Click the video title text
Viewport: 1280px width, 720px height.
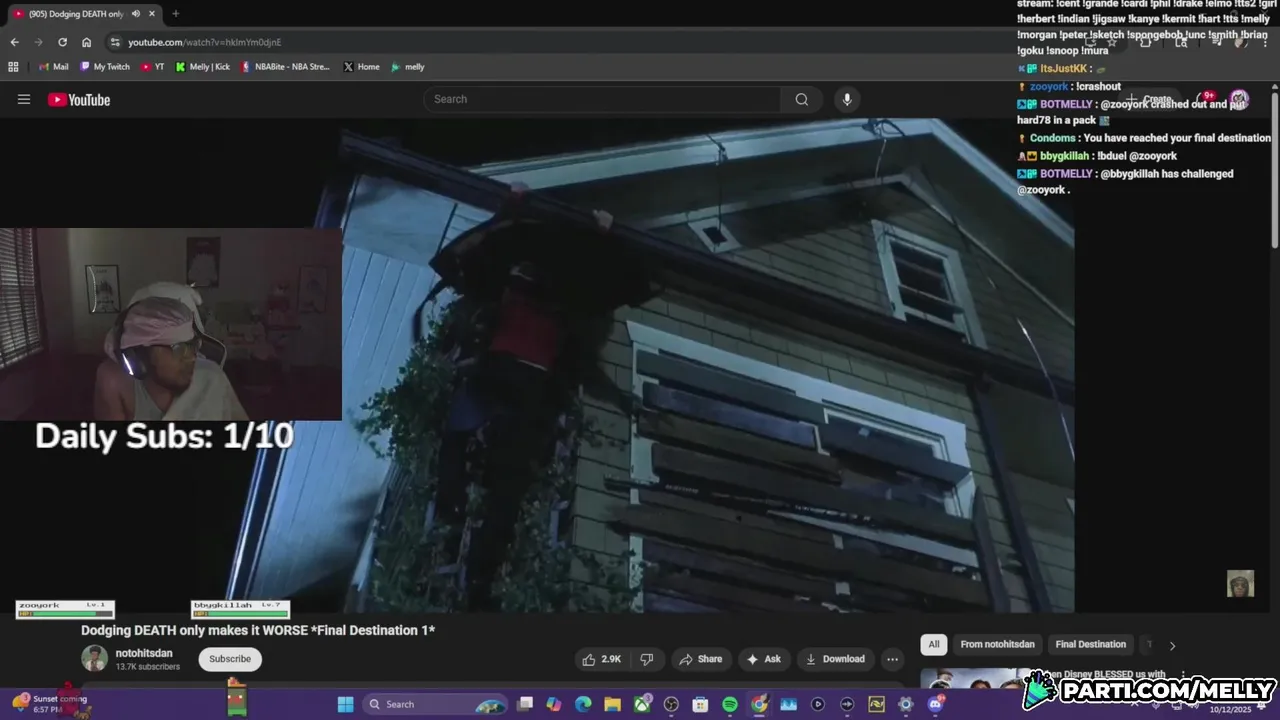click(x=258, y=630)
